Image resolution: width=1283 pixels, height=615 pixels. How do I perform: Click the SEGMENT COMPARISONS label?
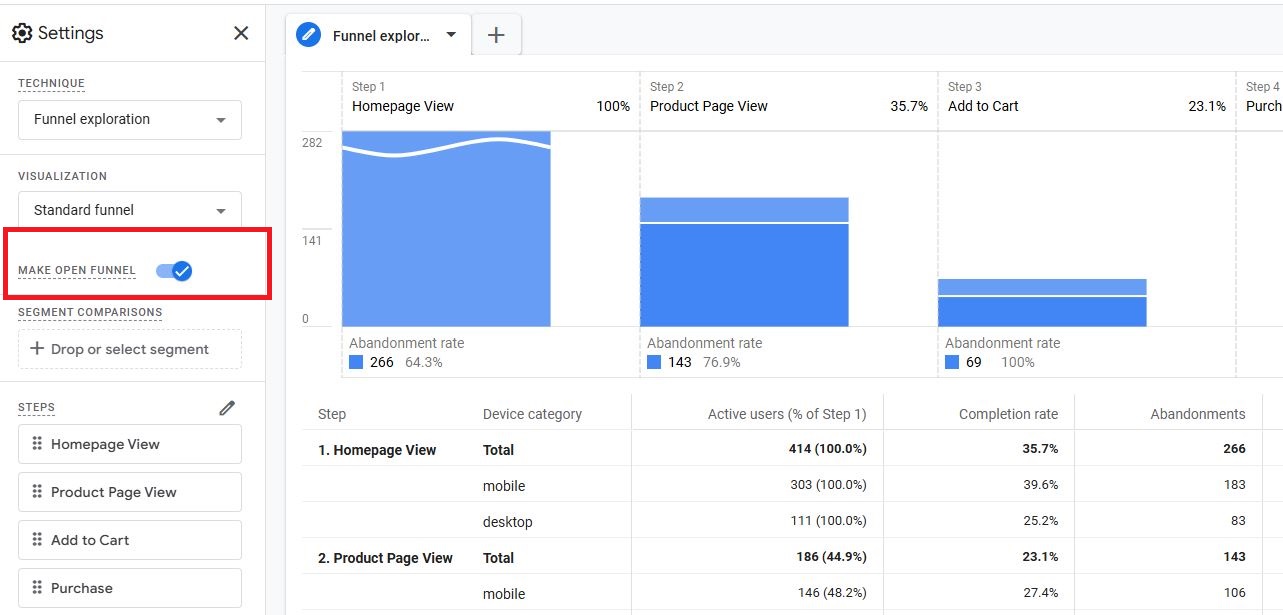(x=90, y=313)
